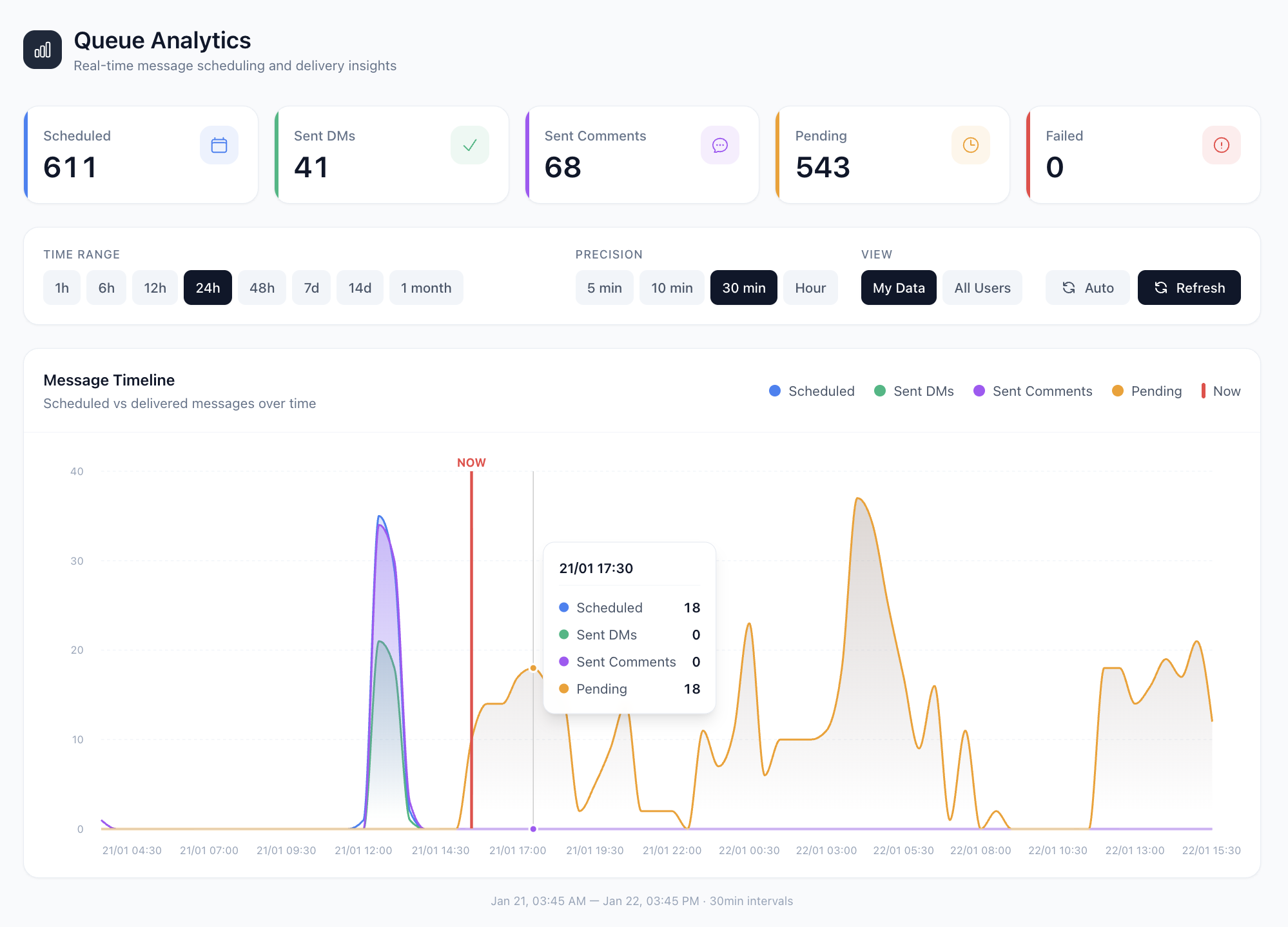The width and height of the screenshot is (1288, 927).
Task: Select the 48h time range
Action: 262,288
